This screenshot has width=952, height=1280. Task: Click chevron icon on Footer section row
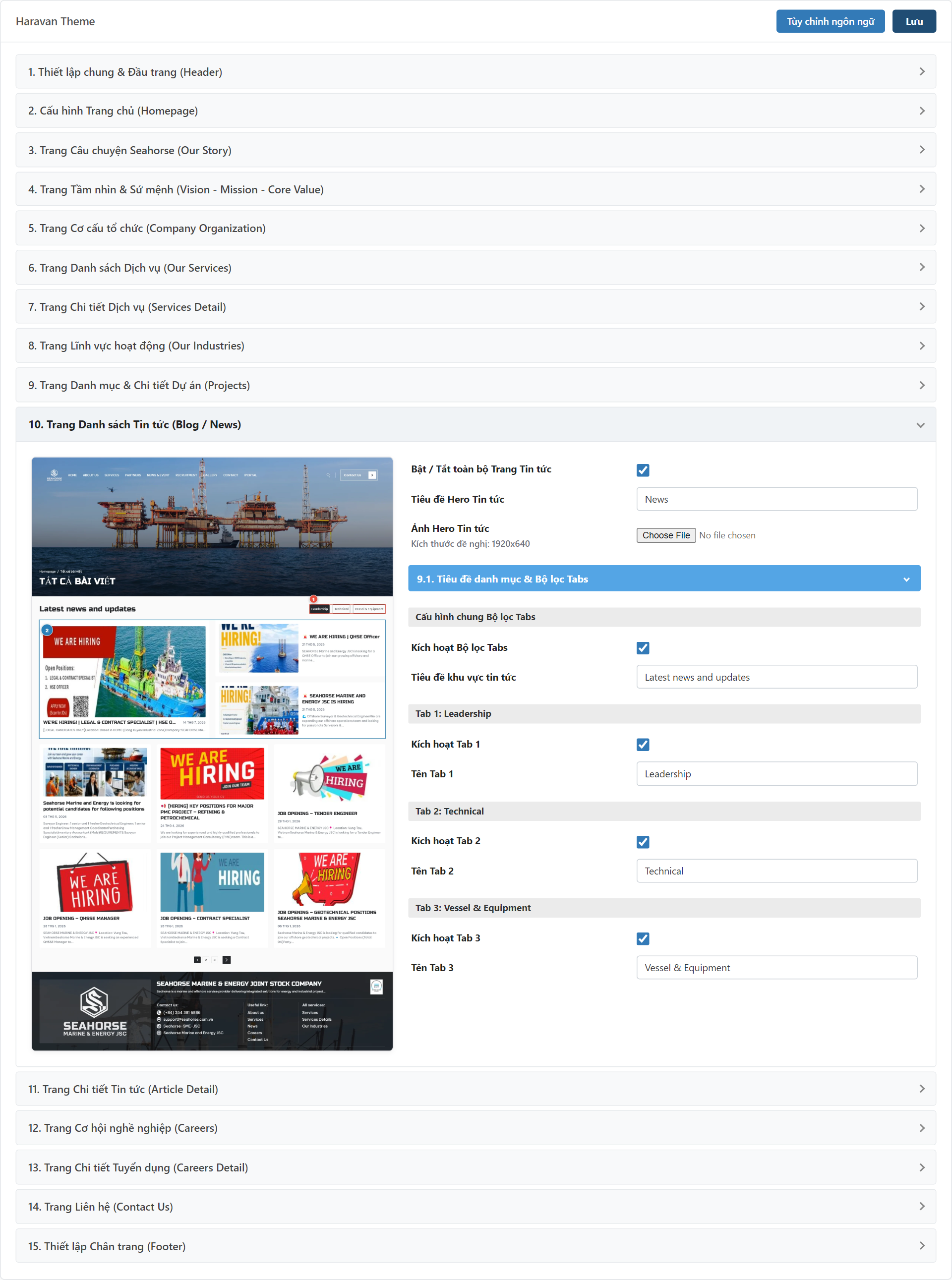[x=921, y=1245]
